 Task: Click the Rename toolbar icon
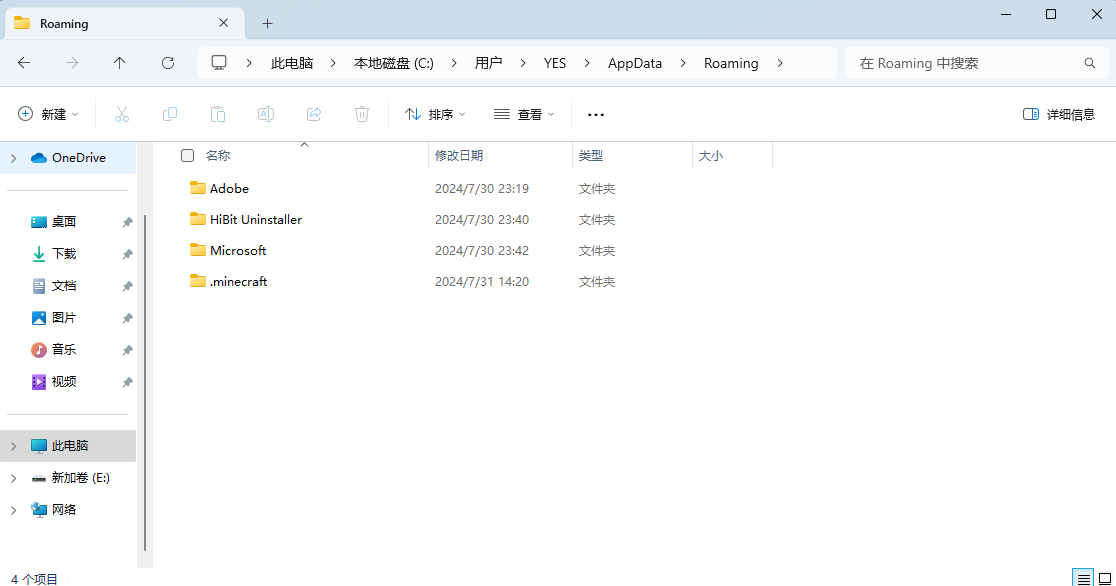click(265, 114)
